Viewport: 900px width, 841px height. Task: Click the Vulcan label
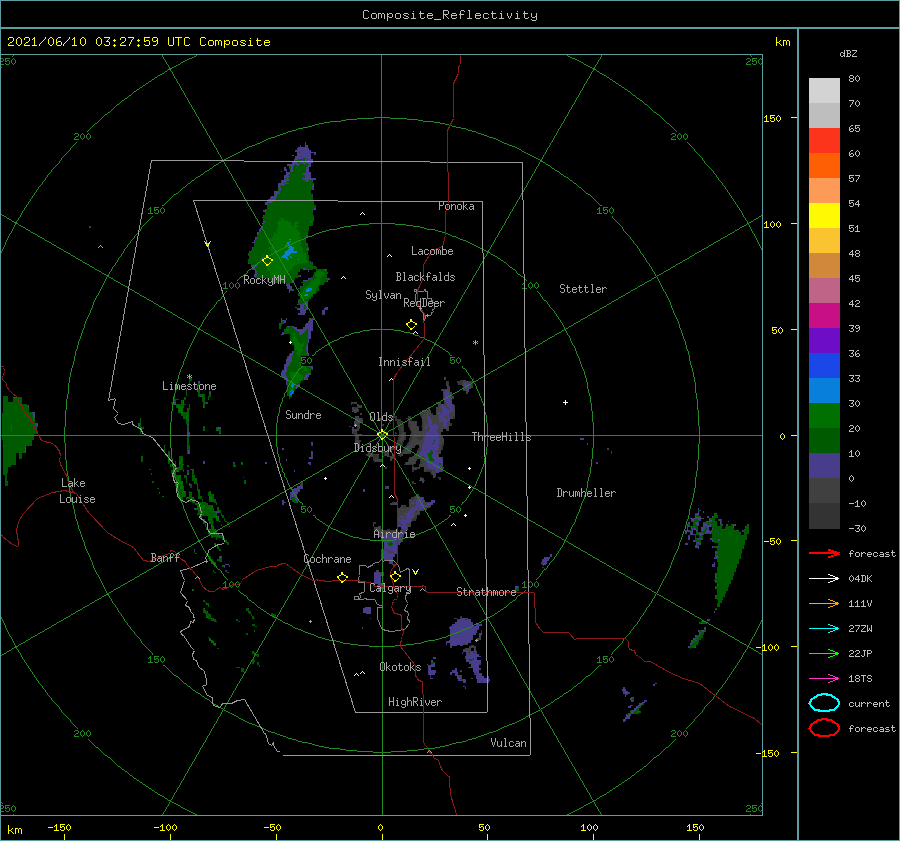(508, 743)
